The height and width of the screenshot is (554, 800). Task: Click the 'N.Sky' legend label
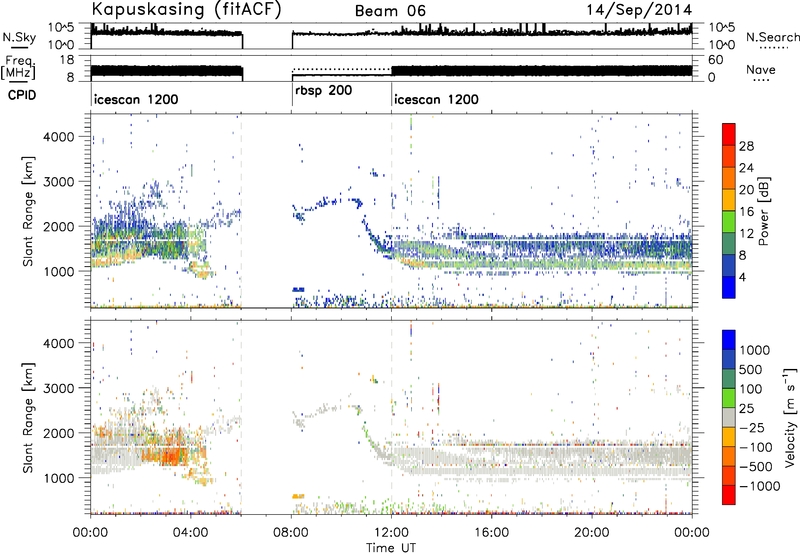(19, 37)
